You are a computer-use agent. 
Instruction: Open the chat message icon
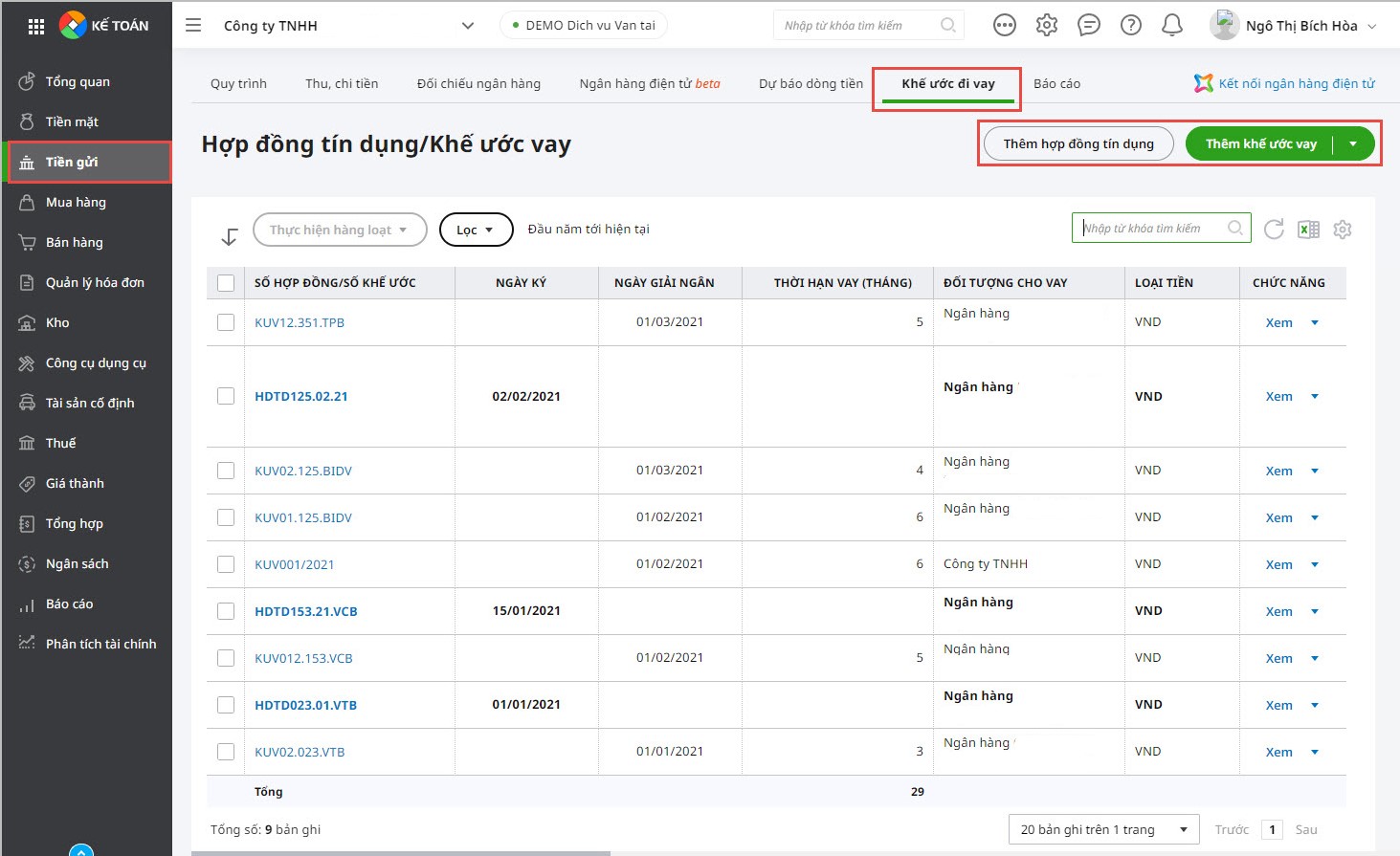tap(1089, 26)
